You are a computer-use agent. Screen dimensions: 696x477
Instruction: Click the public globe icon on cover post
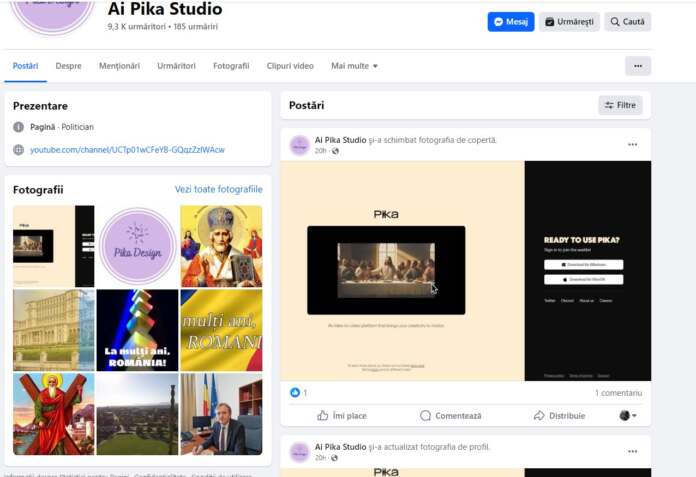[336, 151]
